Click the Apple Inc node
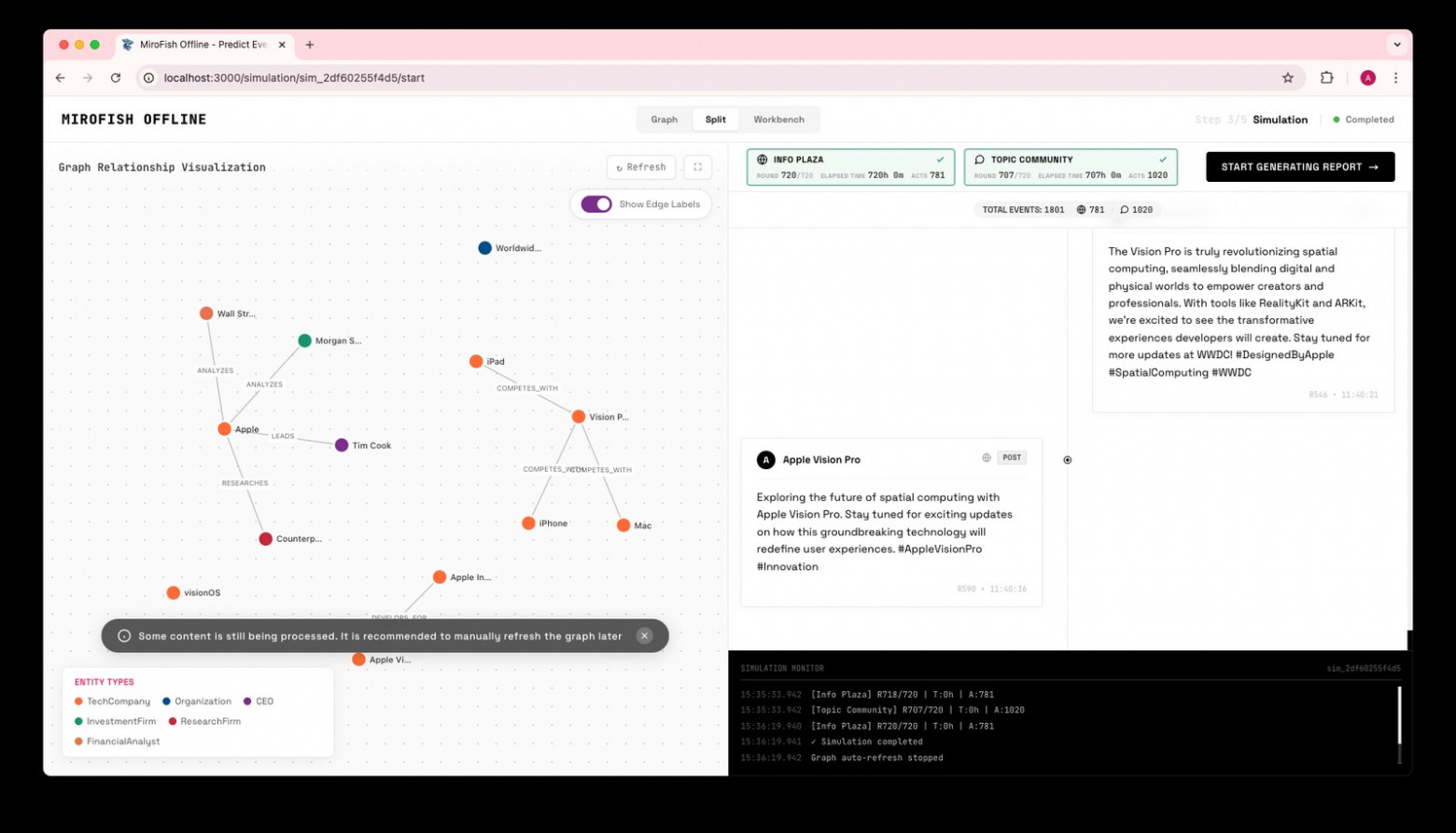Image resolution: width=1456 pixels, height=833 pixels. pos(440,577)
